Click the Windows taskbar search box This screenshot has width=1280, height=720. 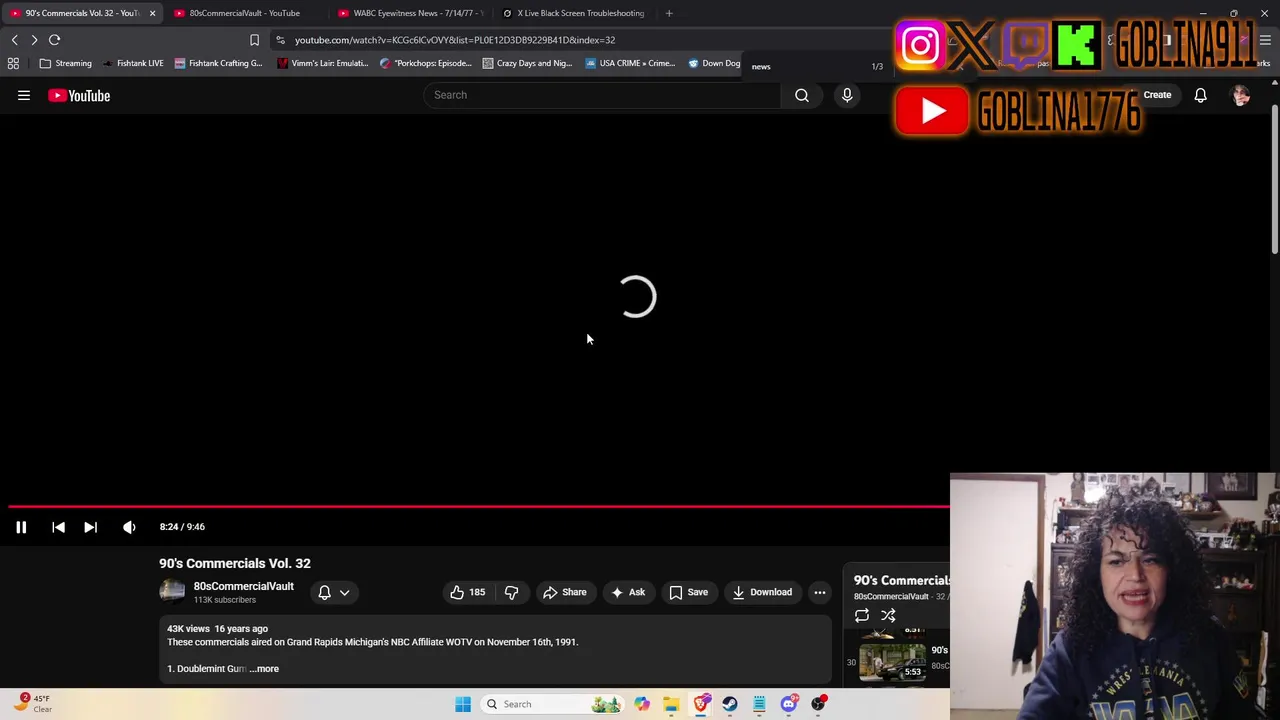click(552, 704)
